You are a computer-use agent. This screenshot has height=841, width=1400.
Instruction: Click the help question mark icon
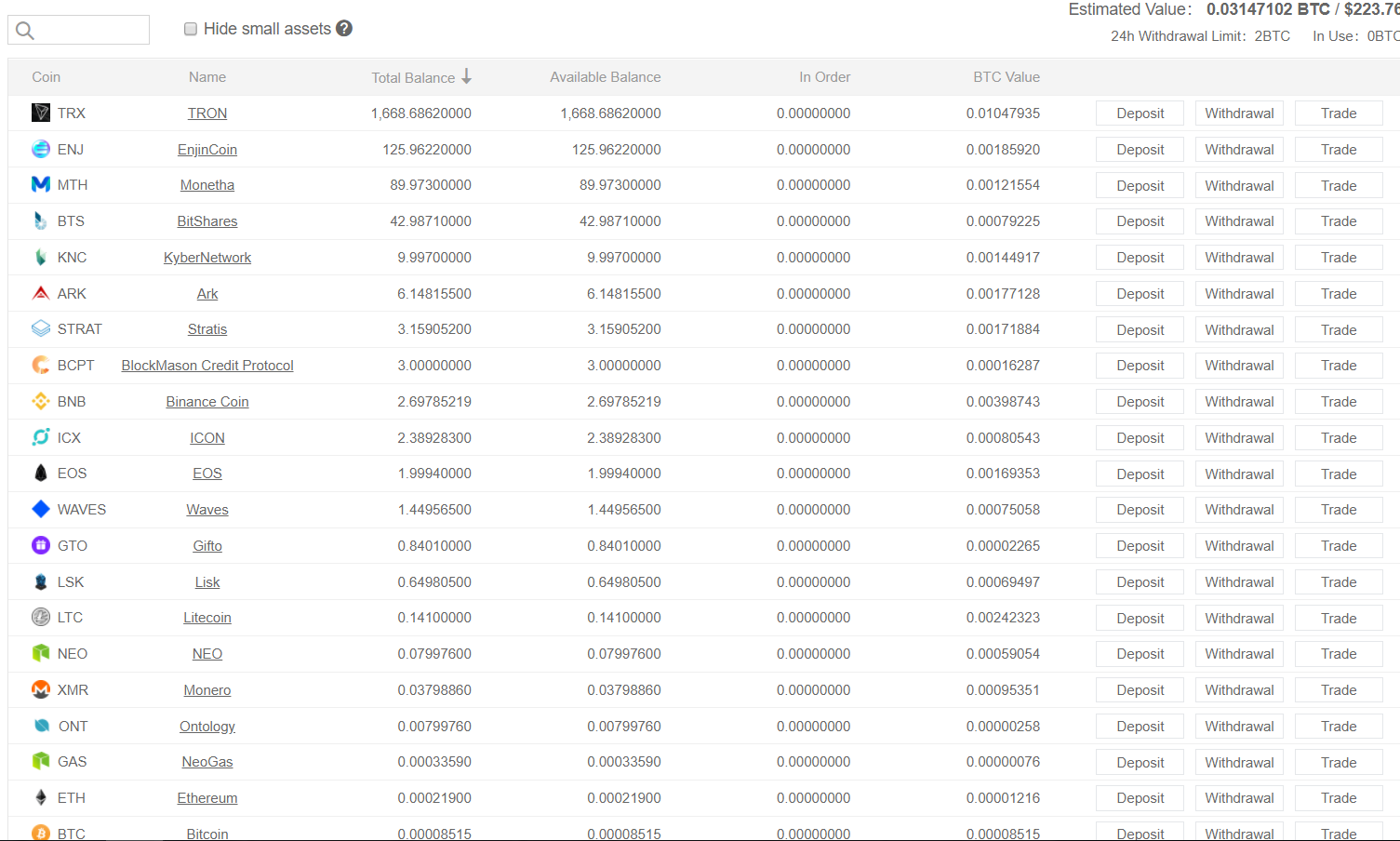[344, 28]
